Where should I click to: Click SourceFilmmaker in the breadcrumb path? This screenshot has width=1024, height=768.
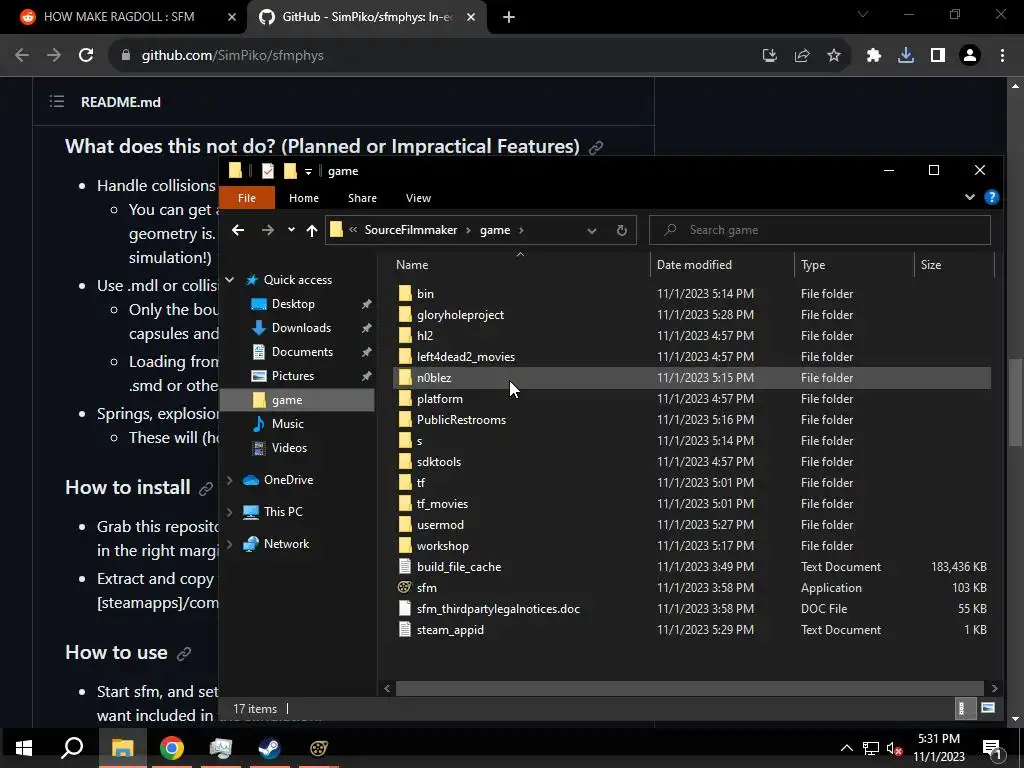tap(411, 230)
